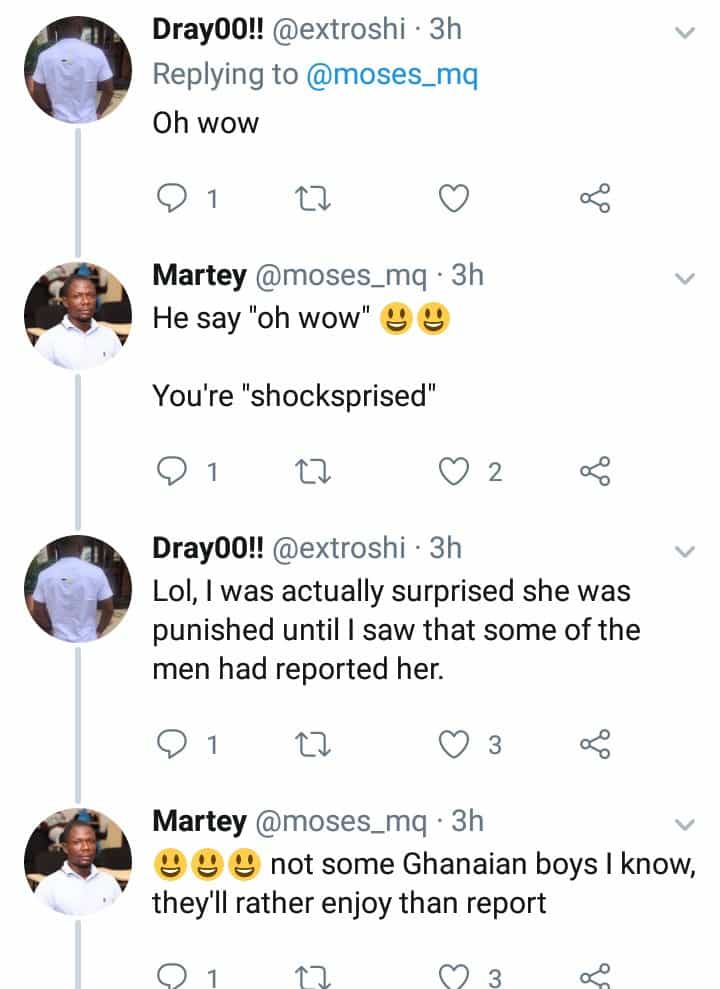This screenshot has width=720, height=989.
Task: Retweet the "men had reported her" tweet
Action: (x=315, y=744)
